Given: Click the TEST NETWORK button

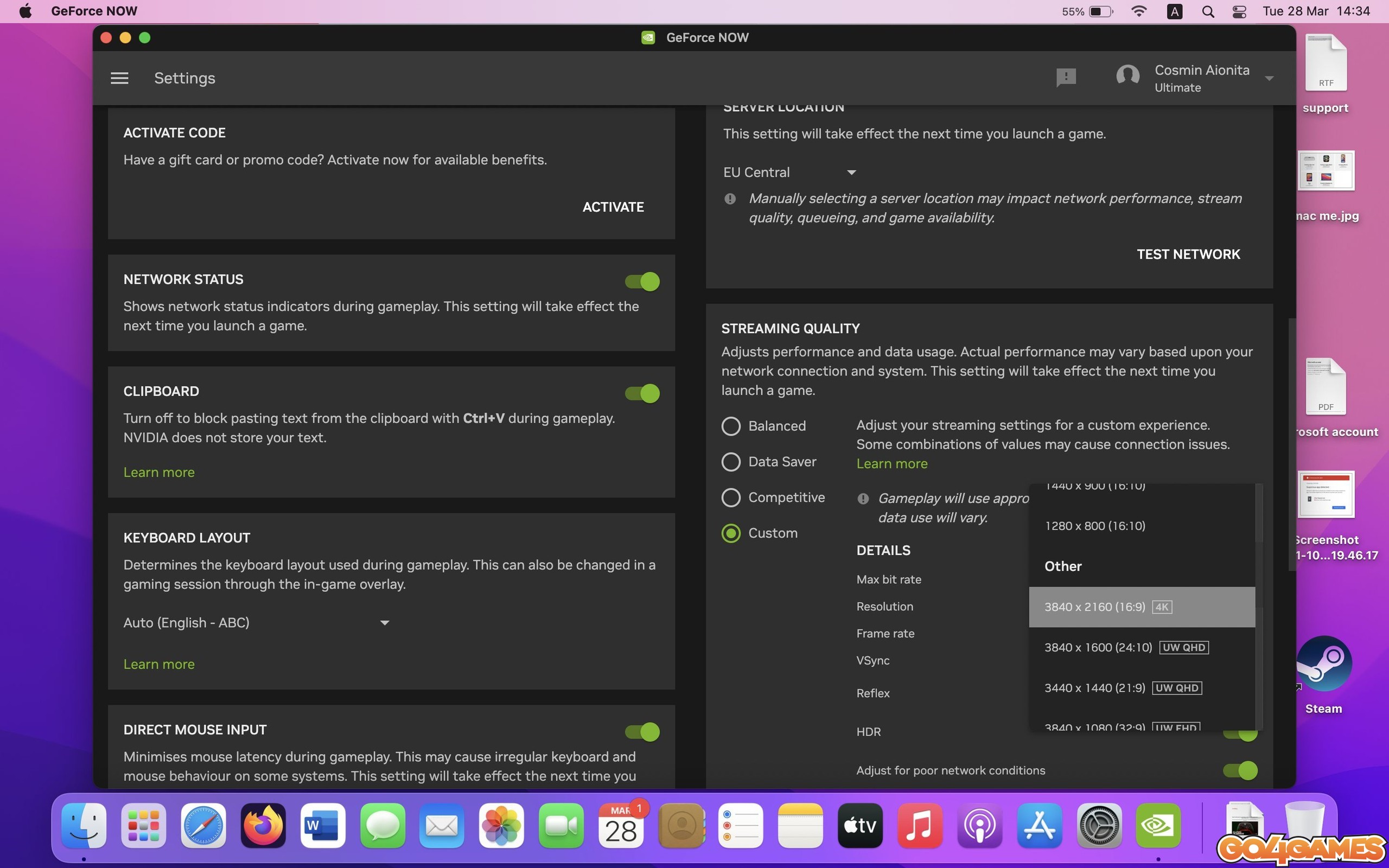Looking at the screenshot, I should click(x=1188, y=254).
